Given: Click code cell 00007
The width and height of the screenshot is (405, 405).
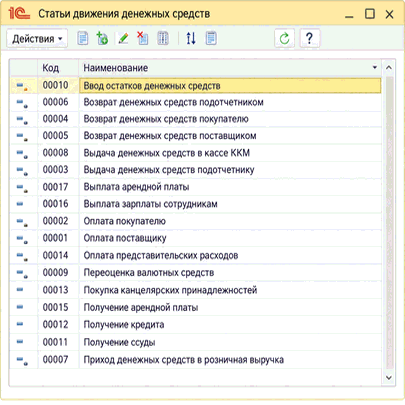Looking at the screenshot, I should (58, 360).
